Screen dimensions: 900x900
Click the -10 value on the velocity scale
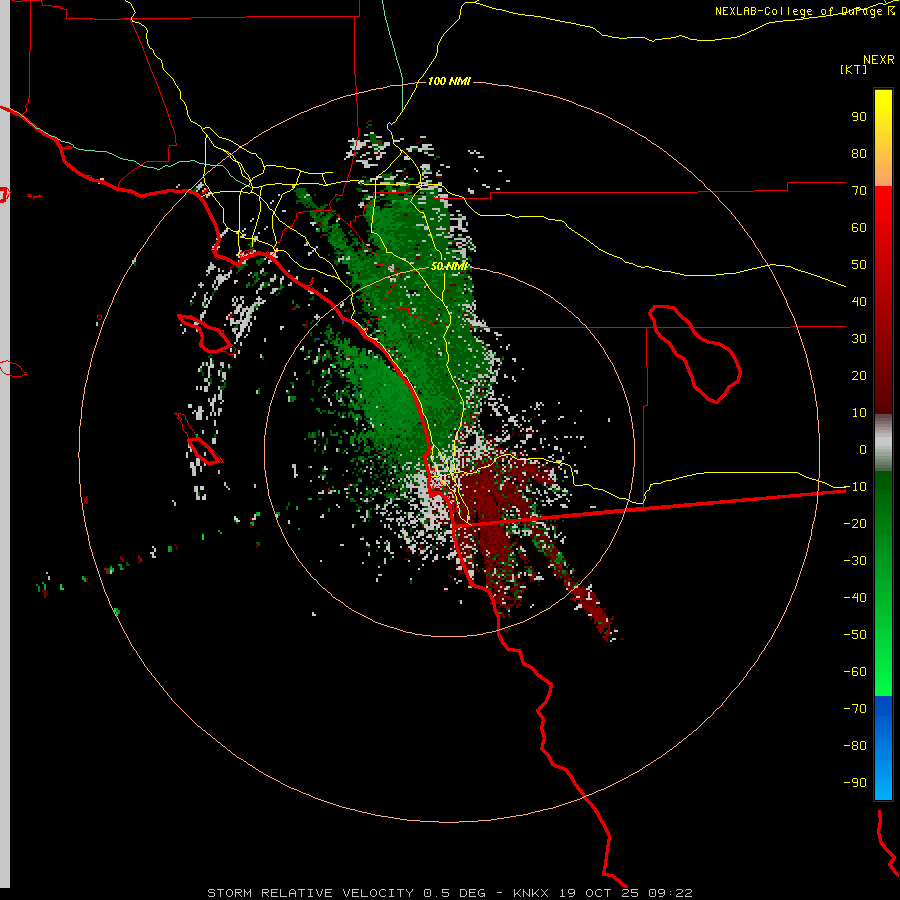[x=855, y=487]
